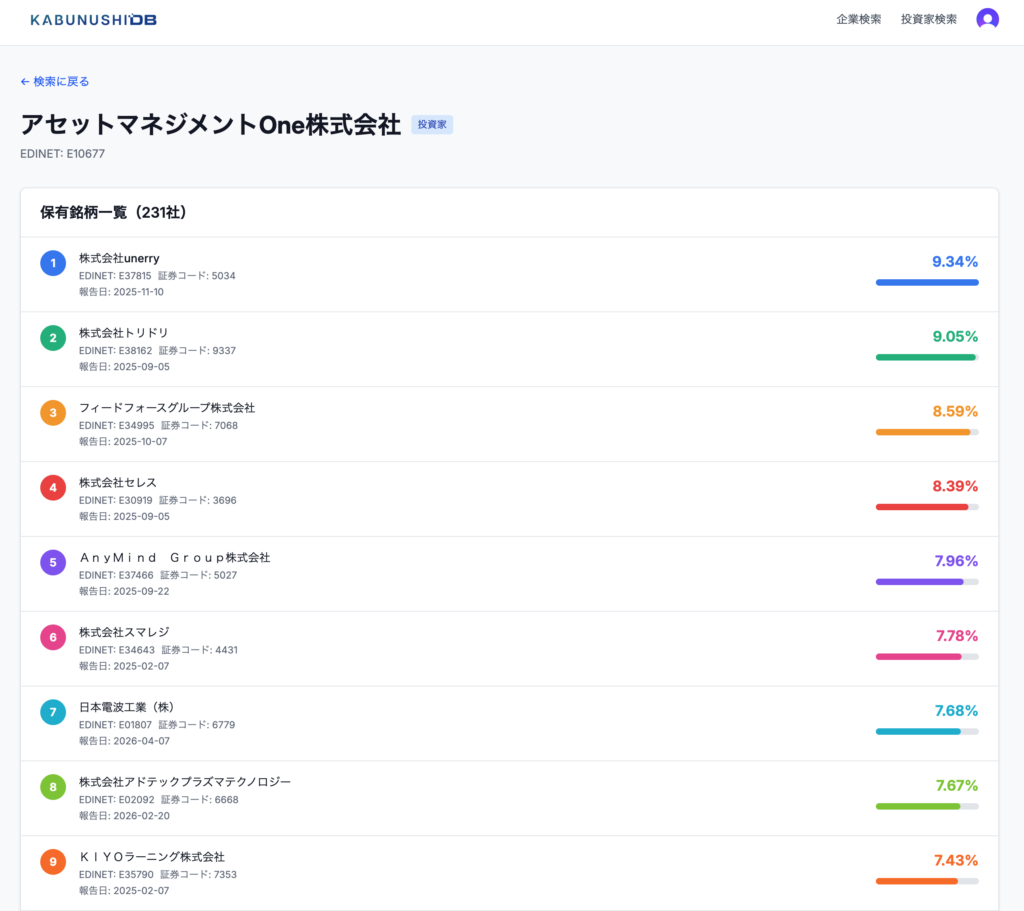Screen dimensions: 1024x911
Task: Click the 9.34% holding ratio bar
Action: (x=926, y=283)
